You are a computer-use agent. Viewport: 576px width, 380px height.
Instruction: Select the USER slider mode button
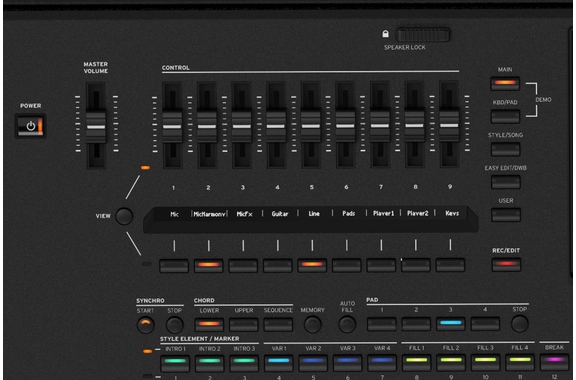506,215
